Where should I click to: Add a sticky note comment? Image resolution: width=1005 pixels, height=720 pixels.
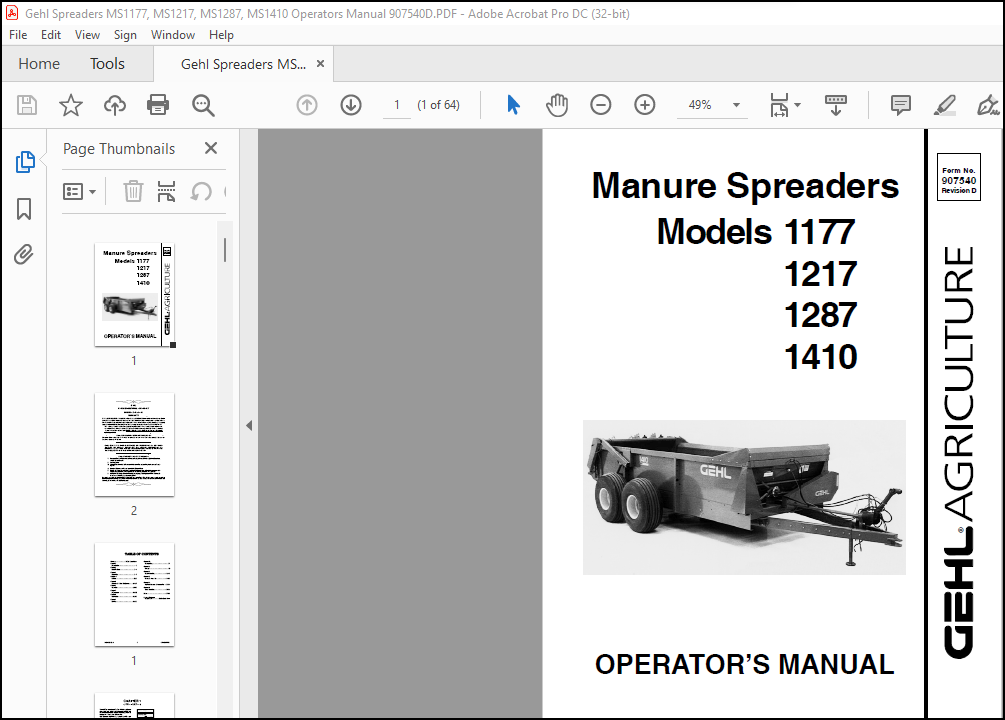tap(901, 105)
